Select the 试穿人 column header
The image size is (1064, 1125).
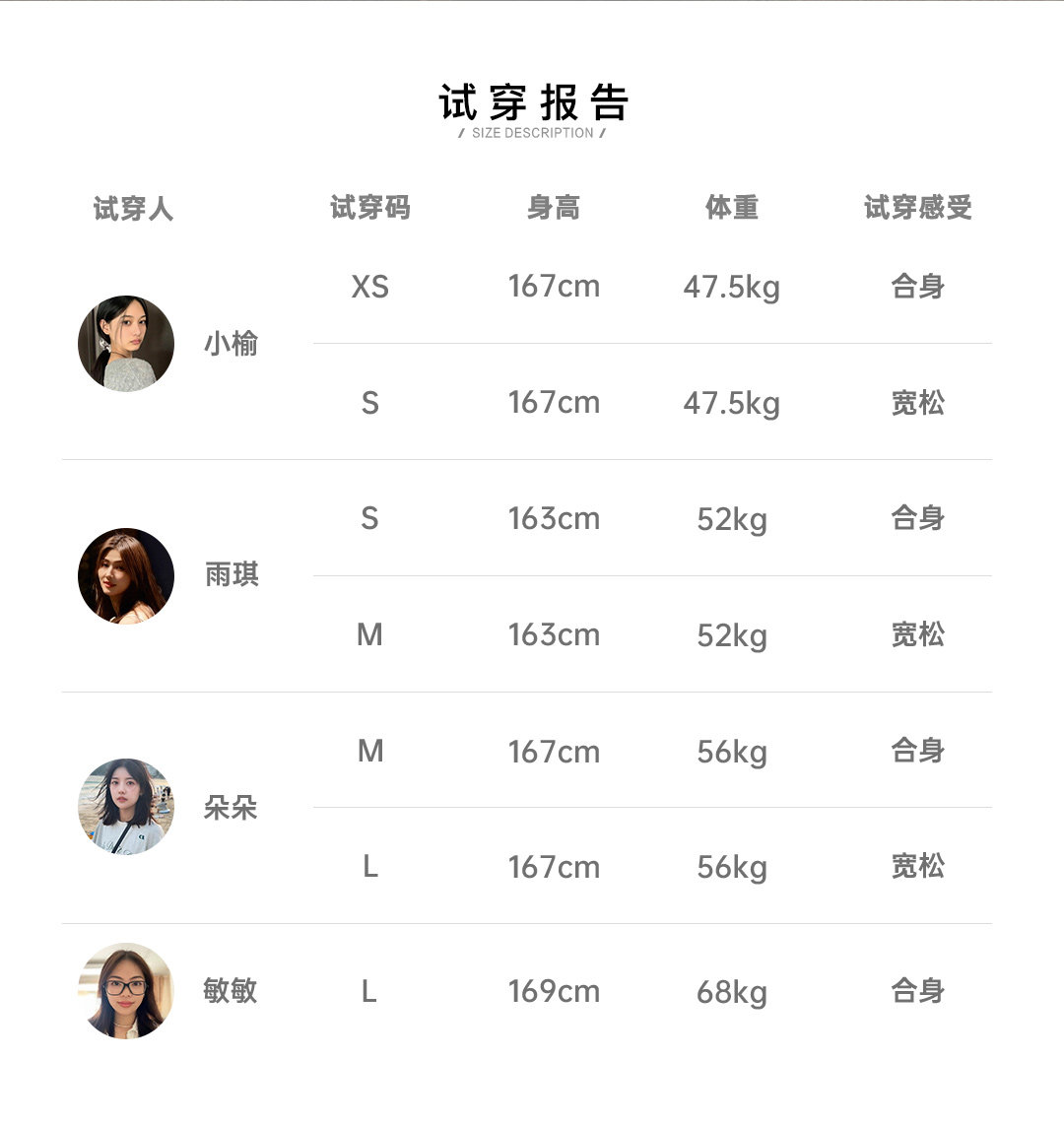133,209
